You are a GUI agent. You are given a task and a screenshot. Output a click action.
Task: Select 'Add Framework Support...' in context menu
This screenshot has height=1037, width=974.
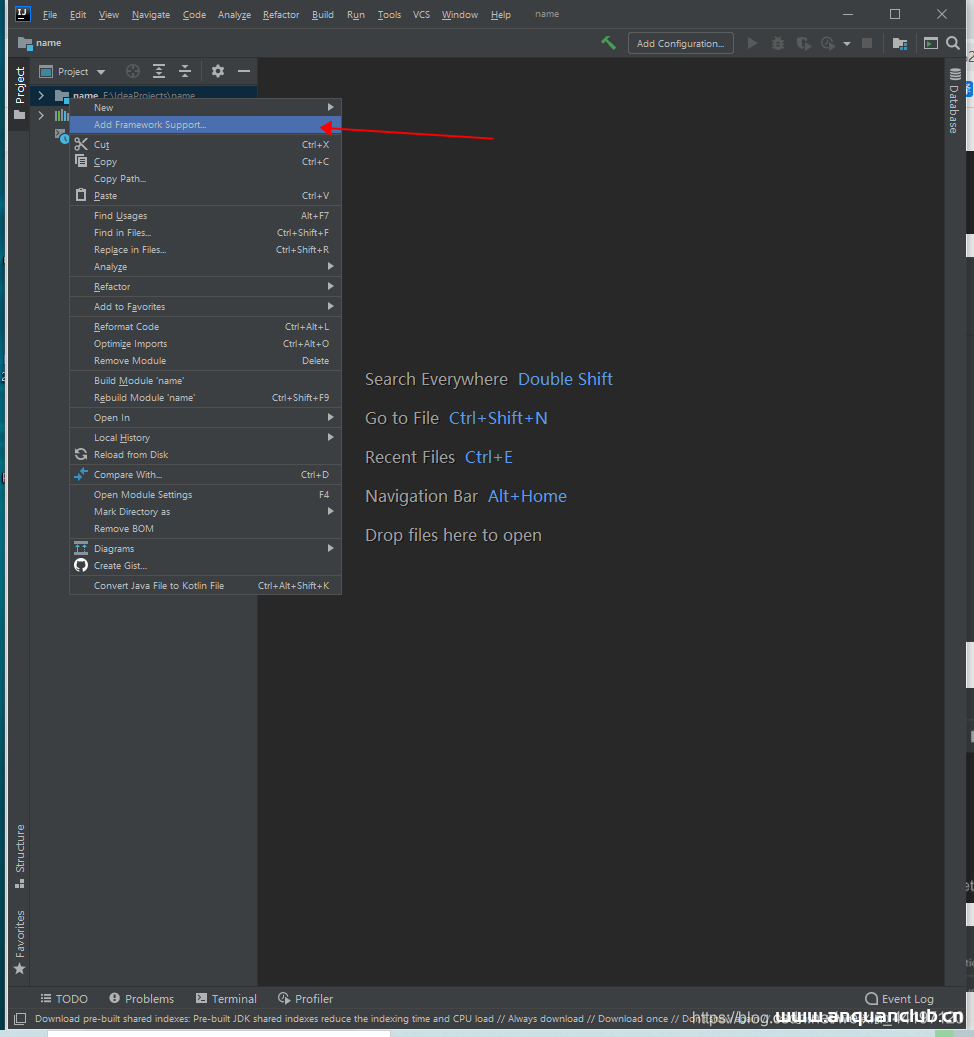point(150,125)
